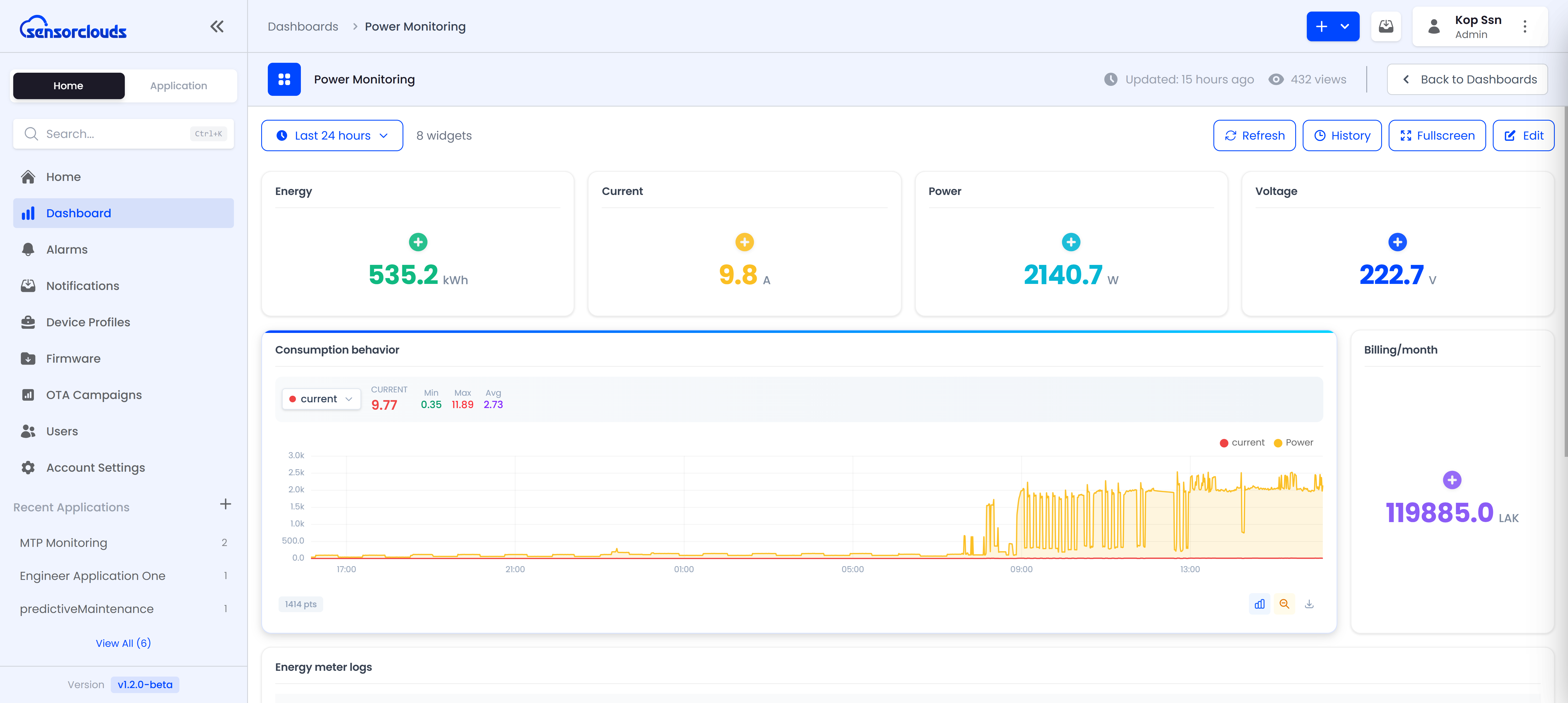
Task: Click the 1414 pts badge
Action: click(x=301, y=604)
